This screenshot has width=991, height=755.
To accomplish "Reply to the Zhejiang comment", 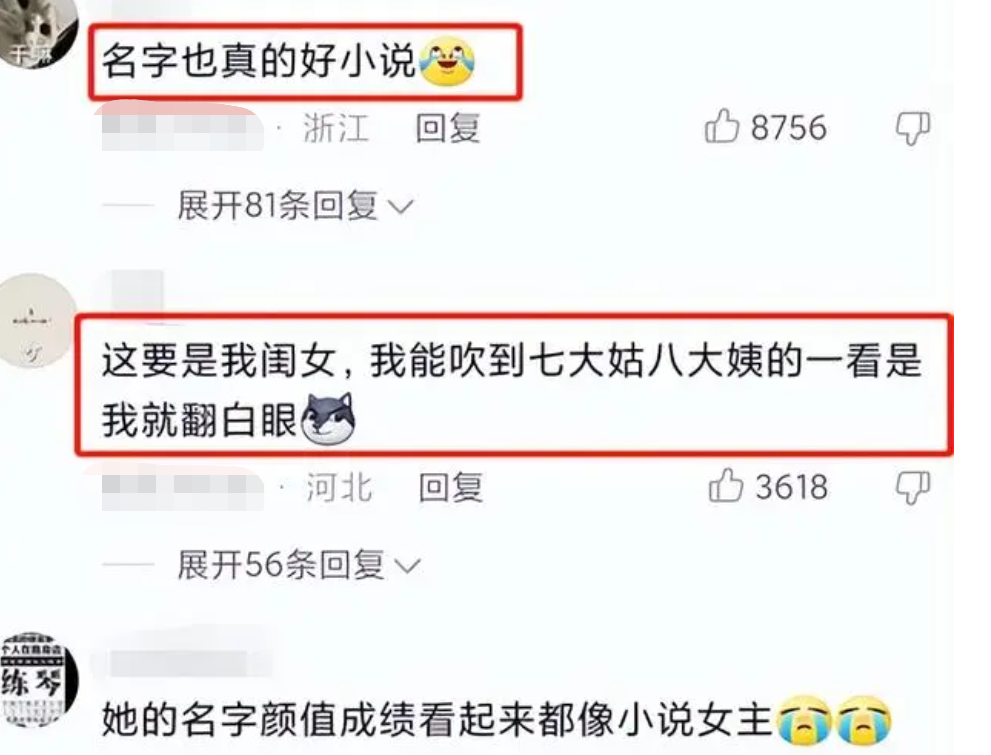I will click(x=447, y=128).
